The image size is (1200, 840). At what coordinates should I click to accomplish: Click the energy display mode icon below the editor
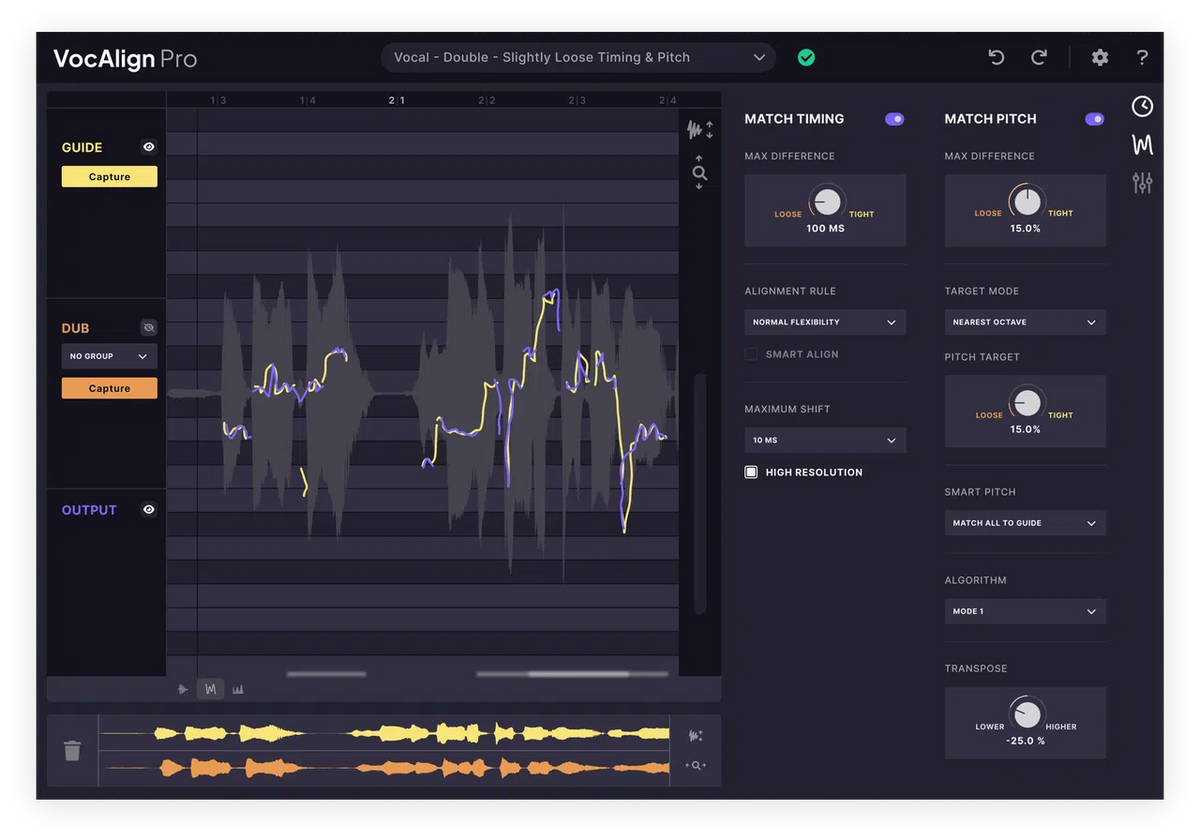(x=238, y=688)
